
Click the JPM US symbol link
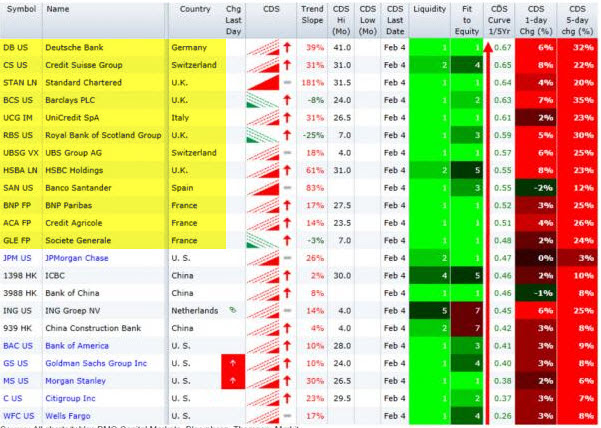[17, 258]
